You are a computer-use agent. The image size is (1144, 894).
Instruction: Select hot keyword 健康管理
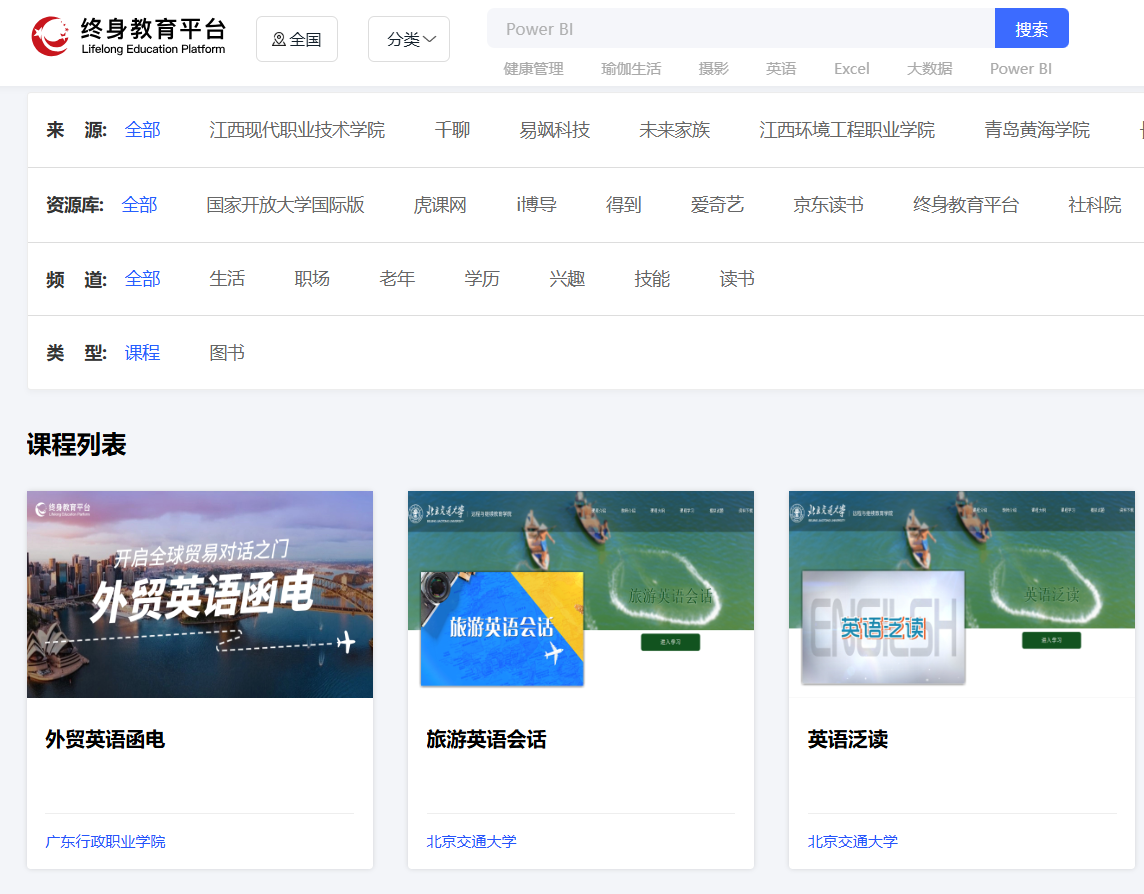[533, 69]
